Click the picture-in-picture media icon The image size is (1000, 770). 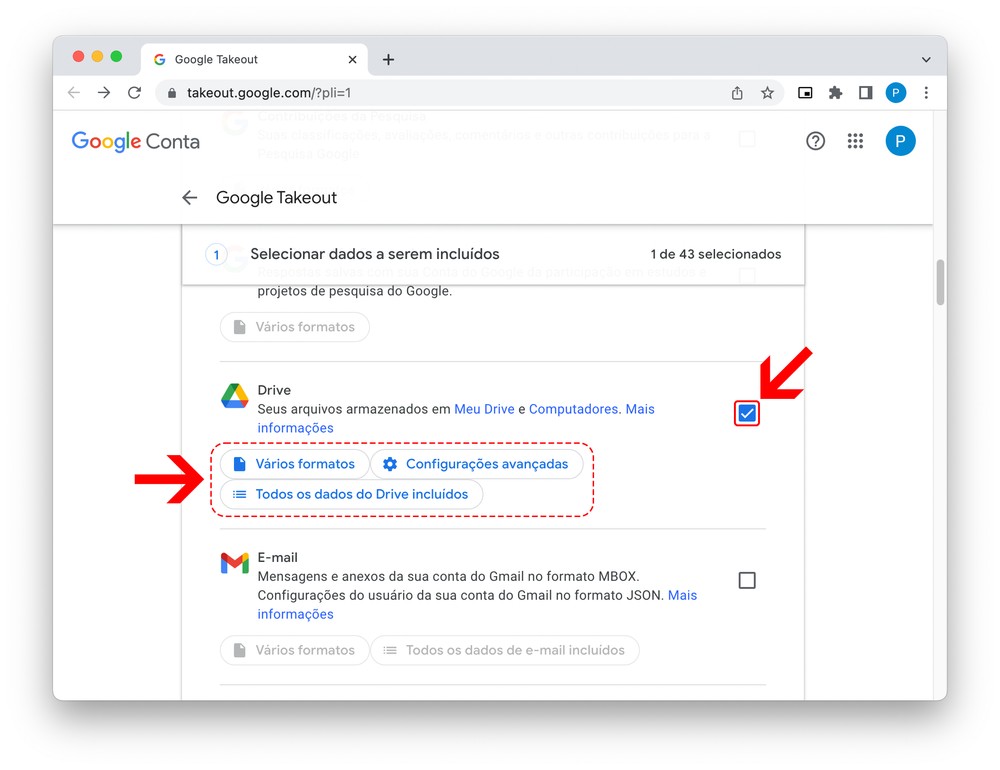point(805,93)
